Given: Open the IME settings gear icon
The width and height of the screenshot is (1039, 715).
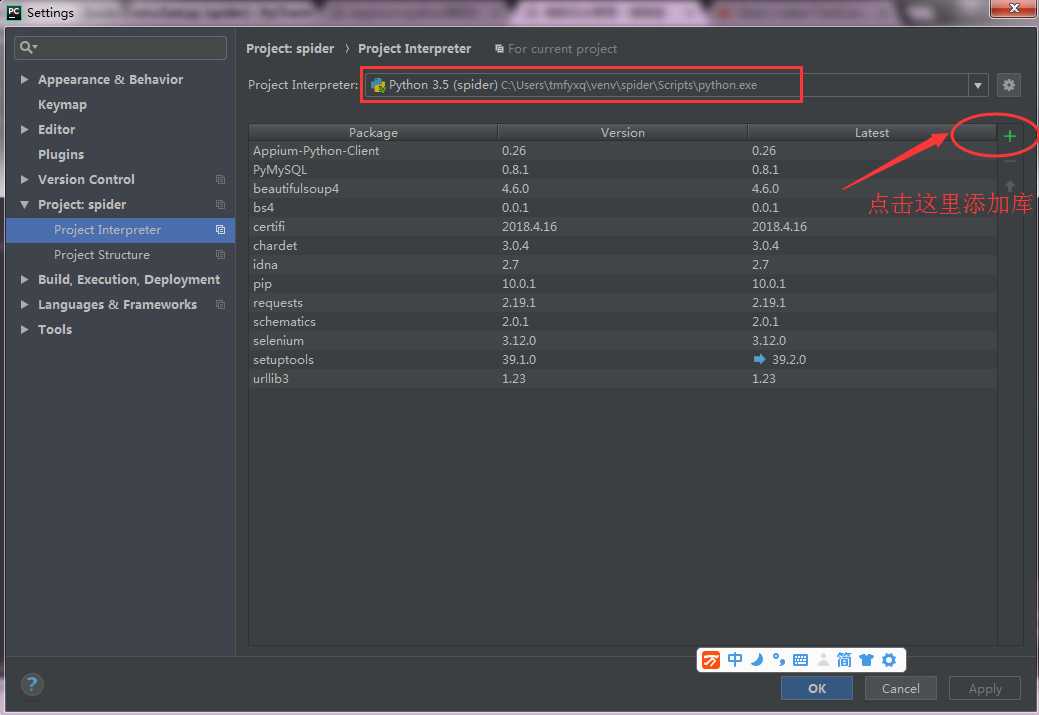Looking at the screenshot, I should 889,660.
